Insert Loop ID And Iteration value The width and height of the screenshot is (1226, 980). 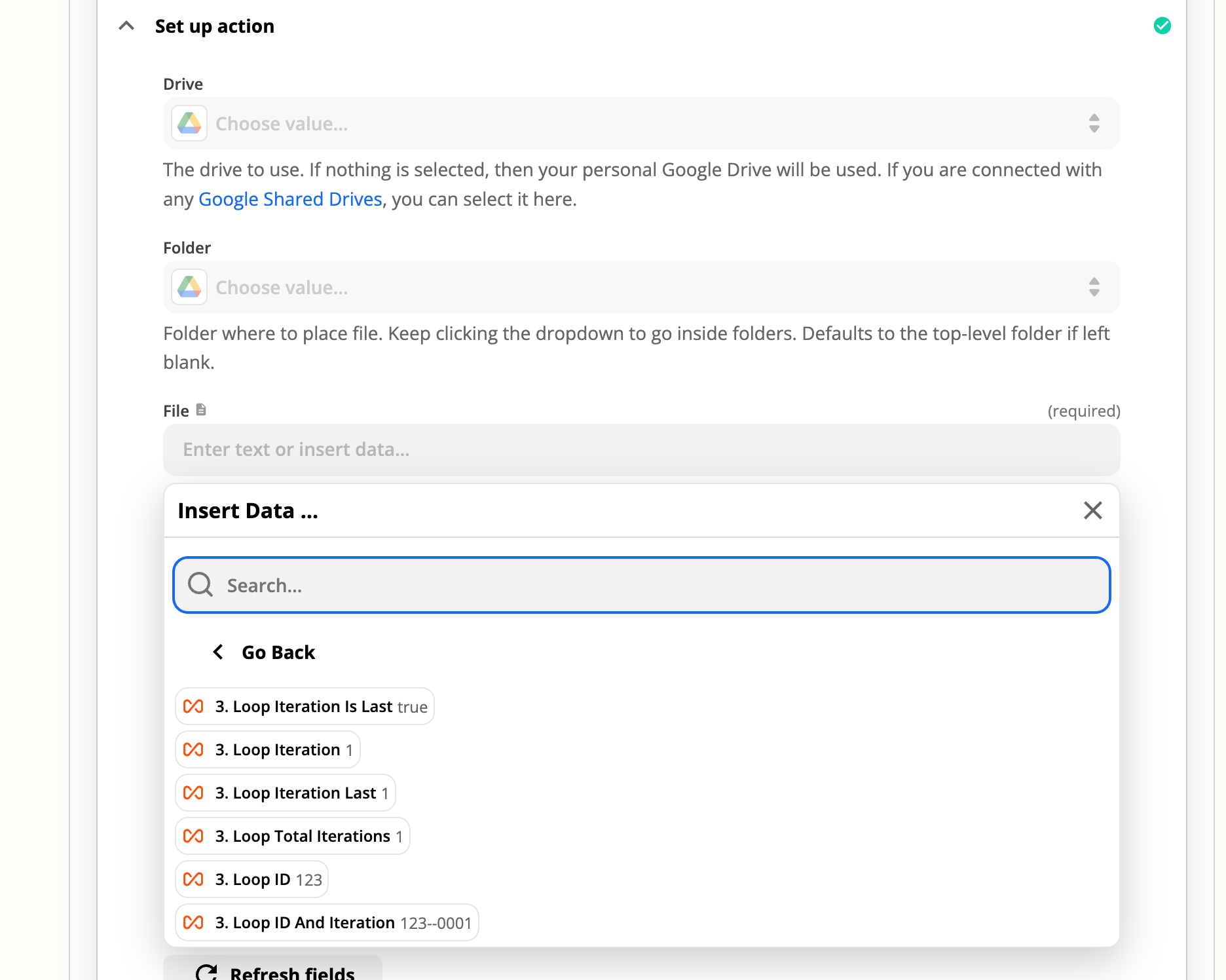(327, 922)
